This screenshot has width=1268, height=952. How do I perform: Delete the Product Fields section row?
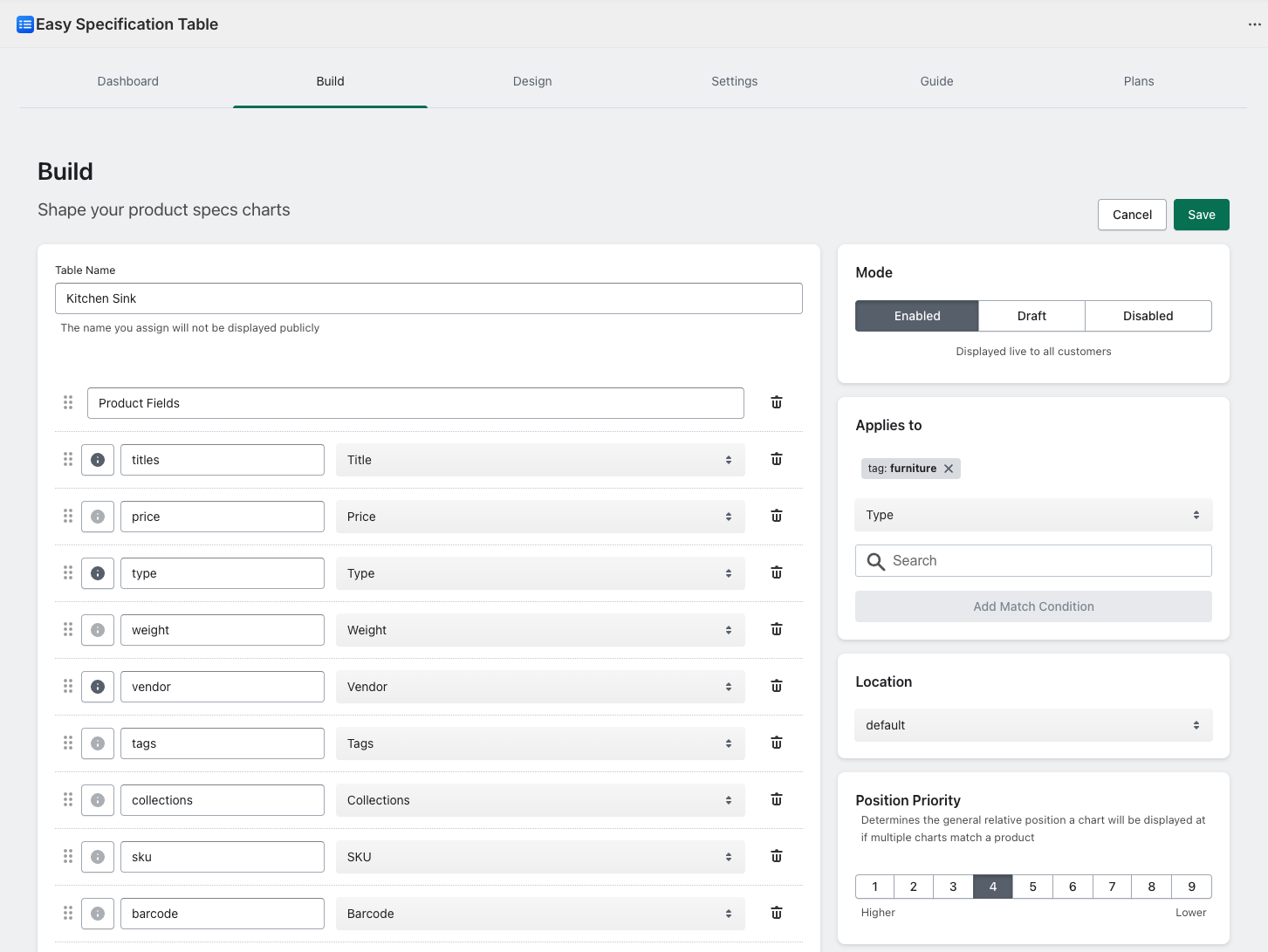[776, 402]
